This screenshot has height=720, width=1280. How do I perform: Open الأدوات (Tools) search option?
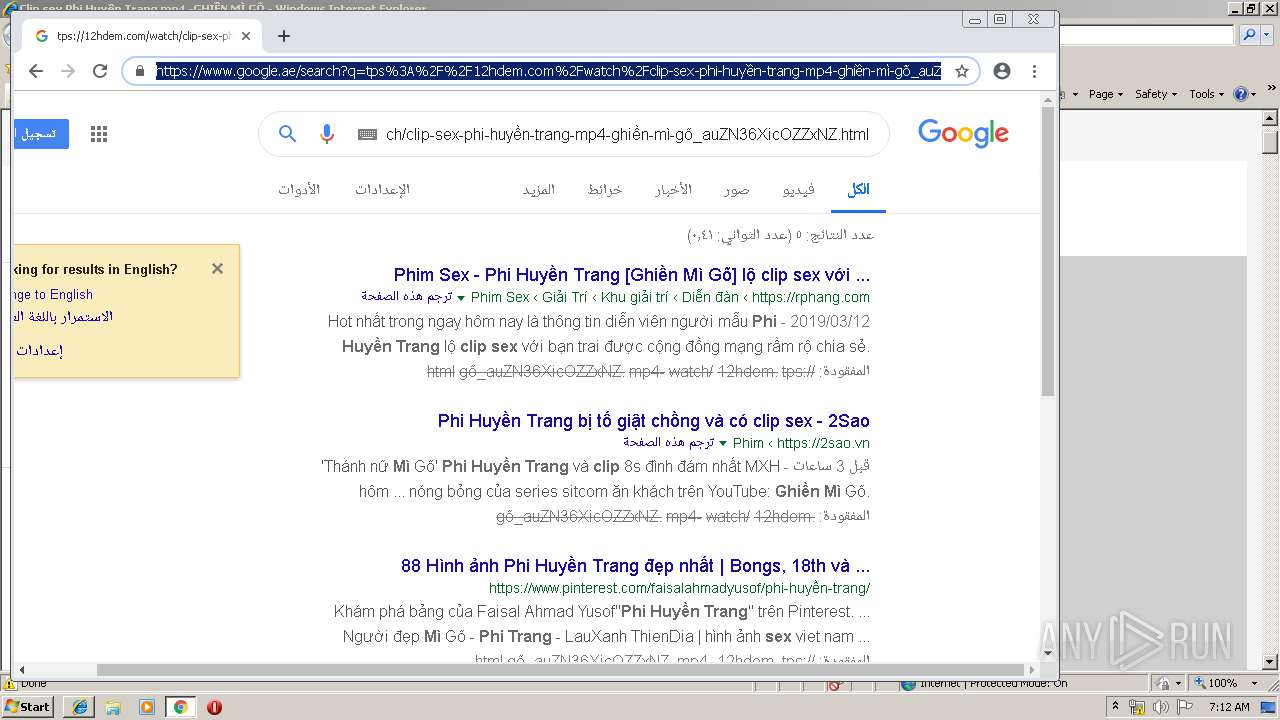point(299,189)
